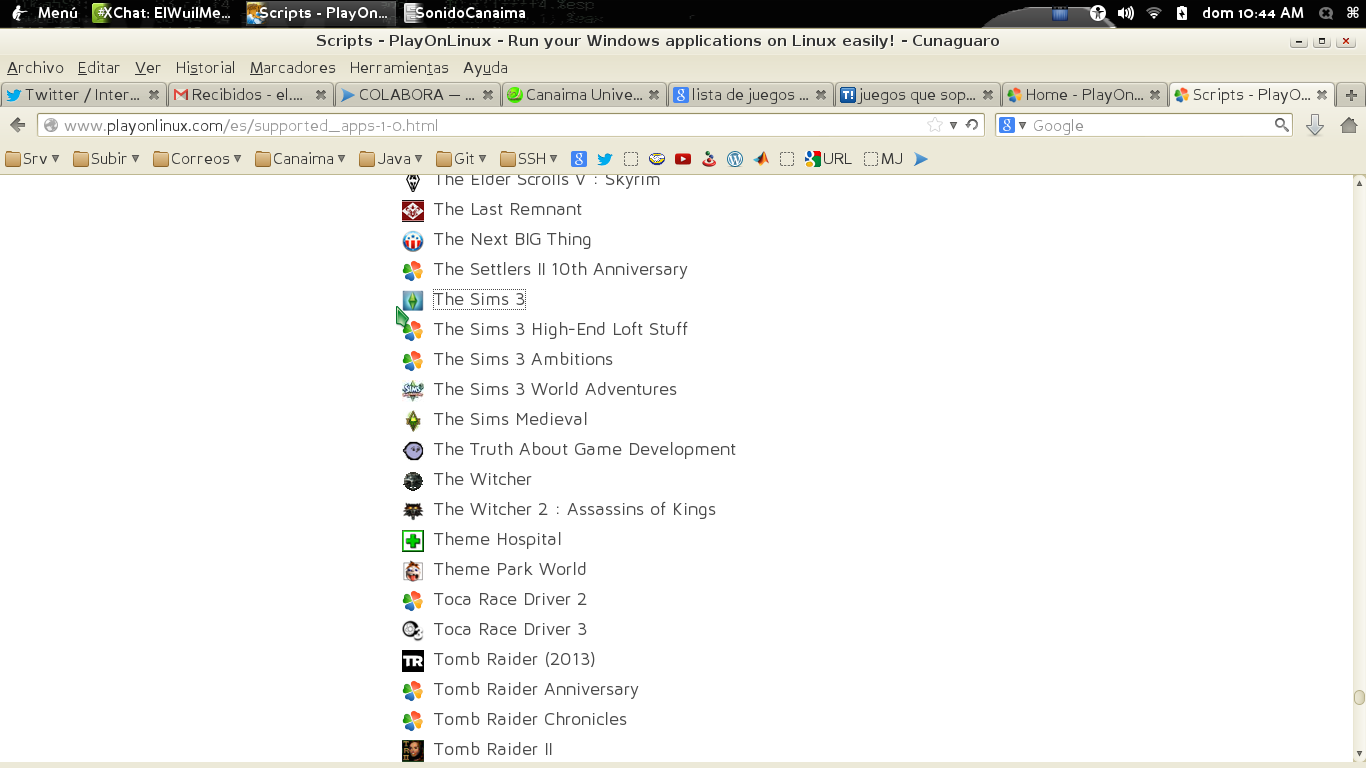Open the YouTube bookmark icon
The height and width of the screenshot is (768, 1366).
tap(683, 159)
